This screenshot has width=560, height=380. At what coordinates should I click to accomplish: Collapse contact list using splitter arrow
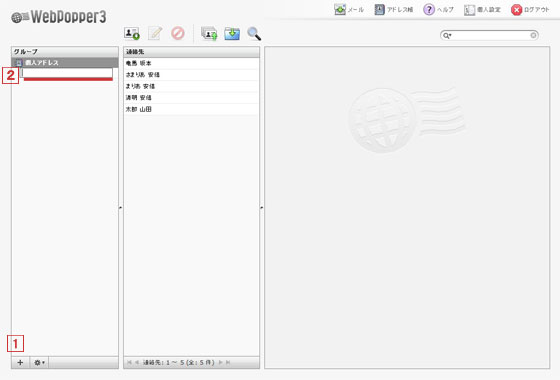pos(261,207)
